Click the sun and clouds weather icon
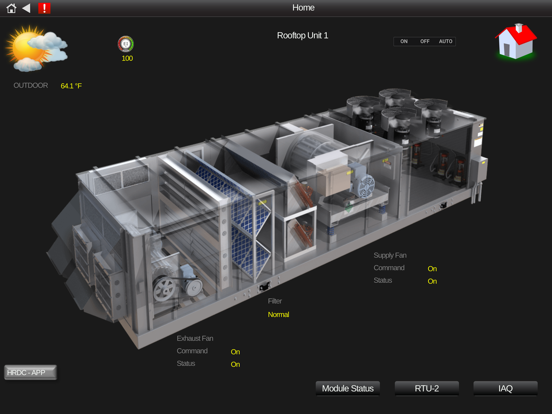Viewport: 552px width, 414px height. (37, 49)
